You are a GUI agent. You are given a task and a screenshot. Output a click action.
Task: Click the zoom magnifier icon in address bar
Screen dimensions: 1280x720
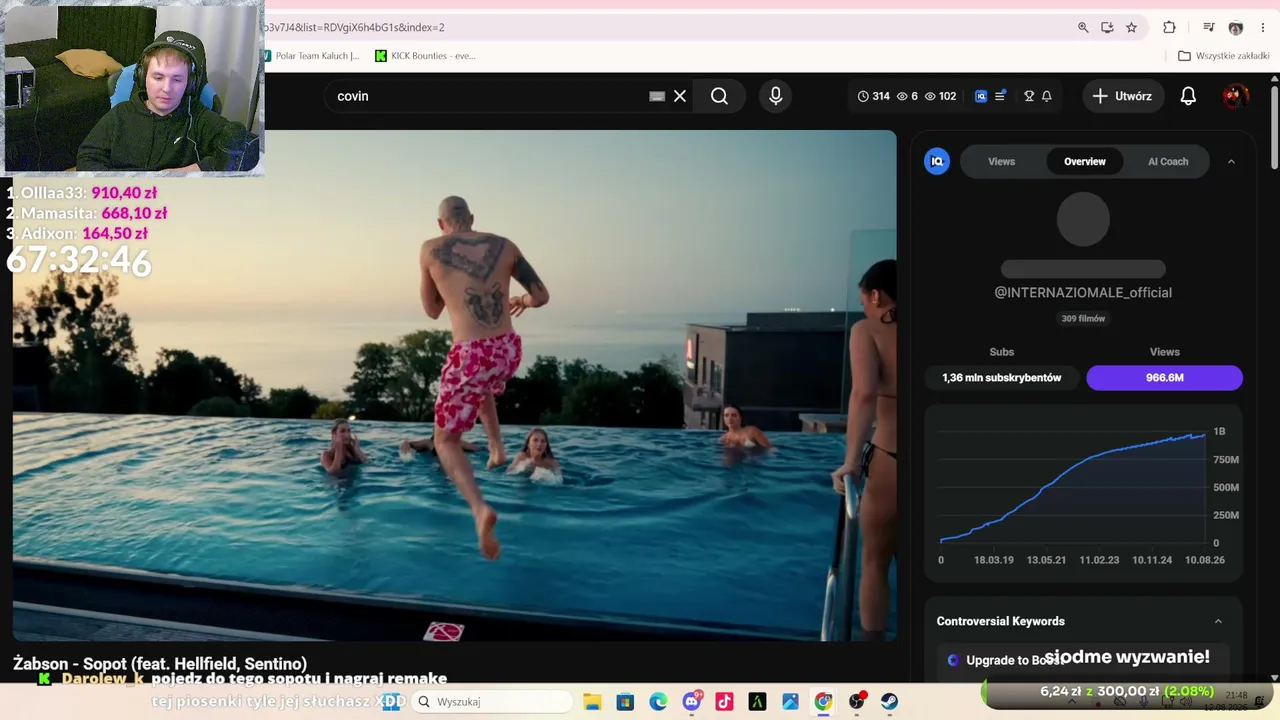click(1083, 27)
